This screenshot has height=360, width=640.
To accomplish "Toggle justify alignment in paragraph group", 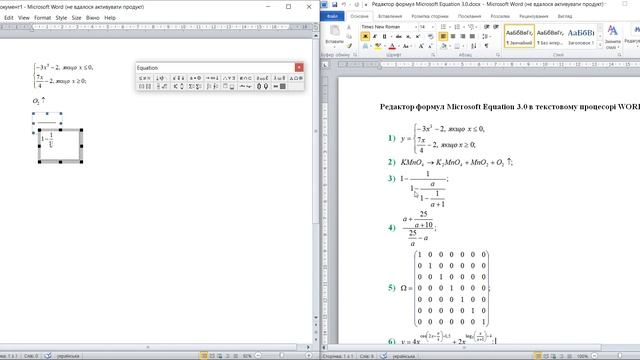I will pos(472,36).
